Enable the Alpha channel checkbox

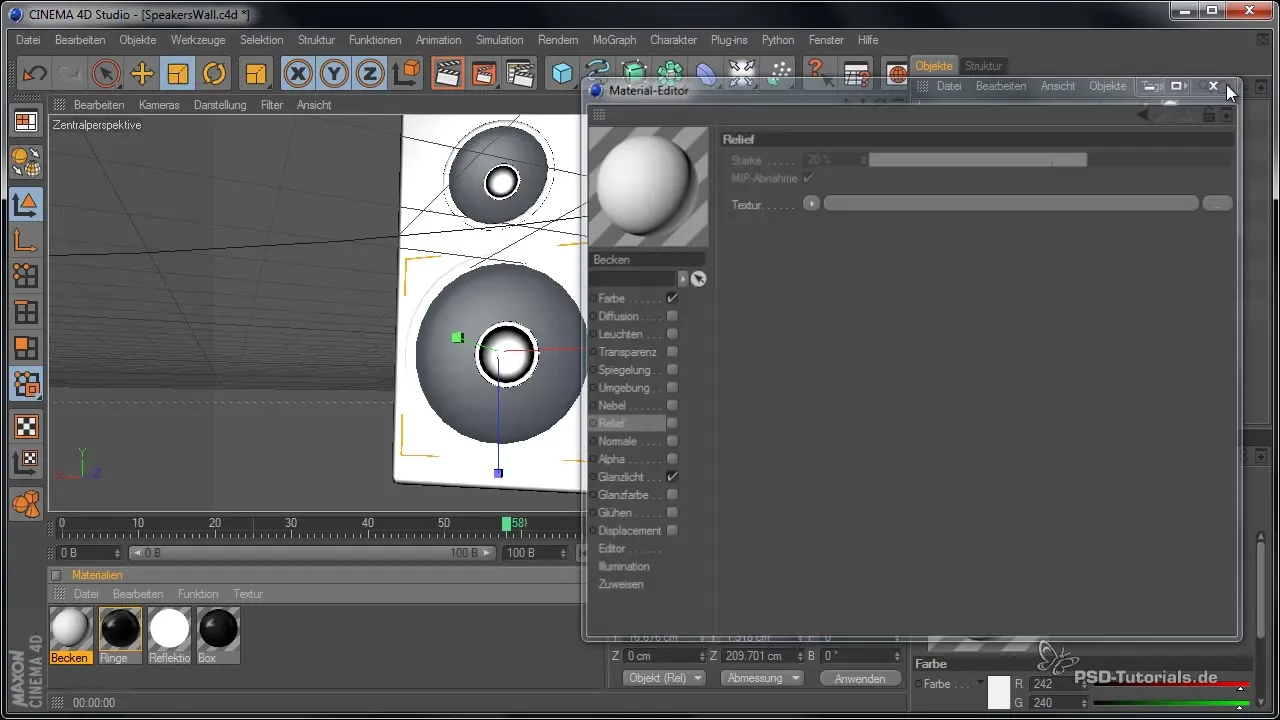coord(672,459)
